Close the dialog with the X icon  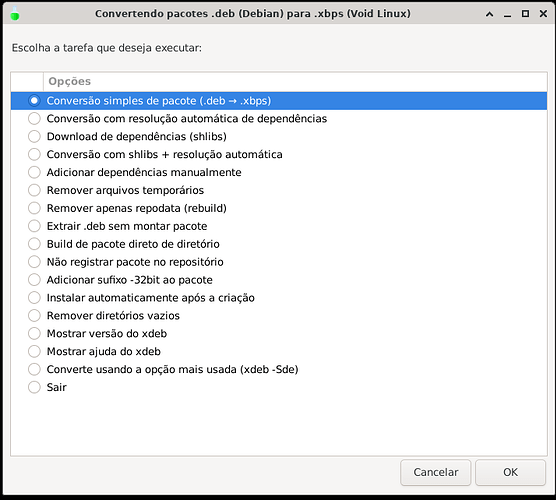(543, 14)
